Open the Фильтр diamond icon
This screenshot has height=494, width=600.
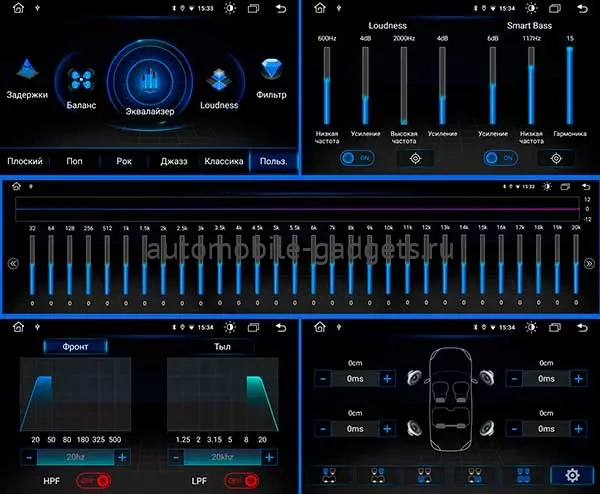point(272,72)
